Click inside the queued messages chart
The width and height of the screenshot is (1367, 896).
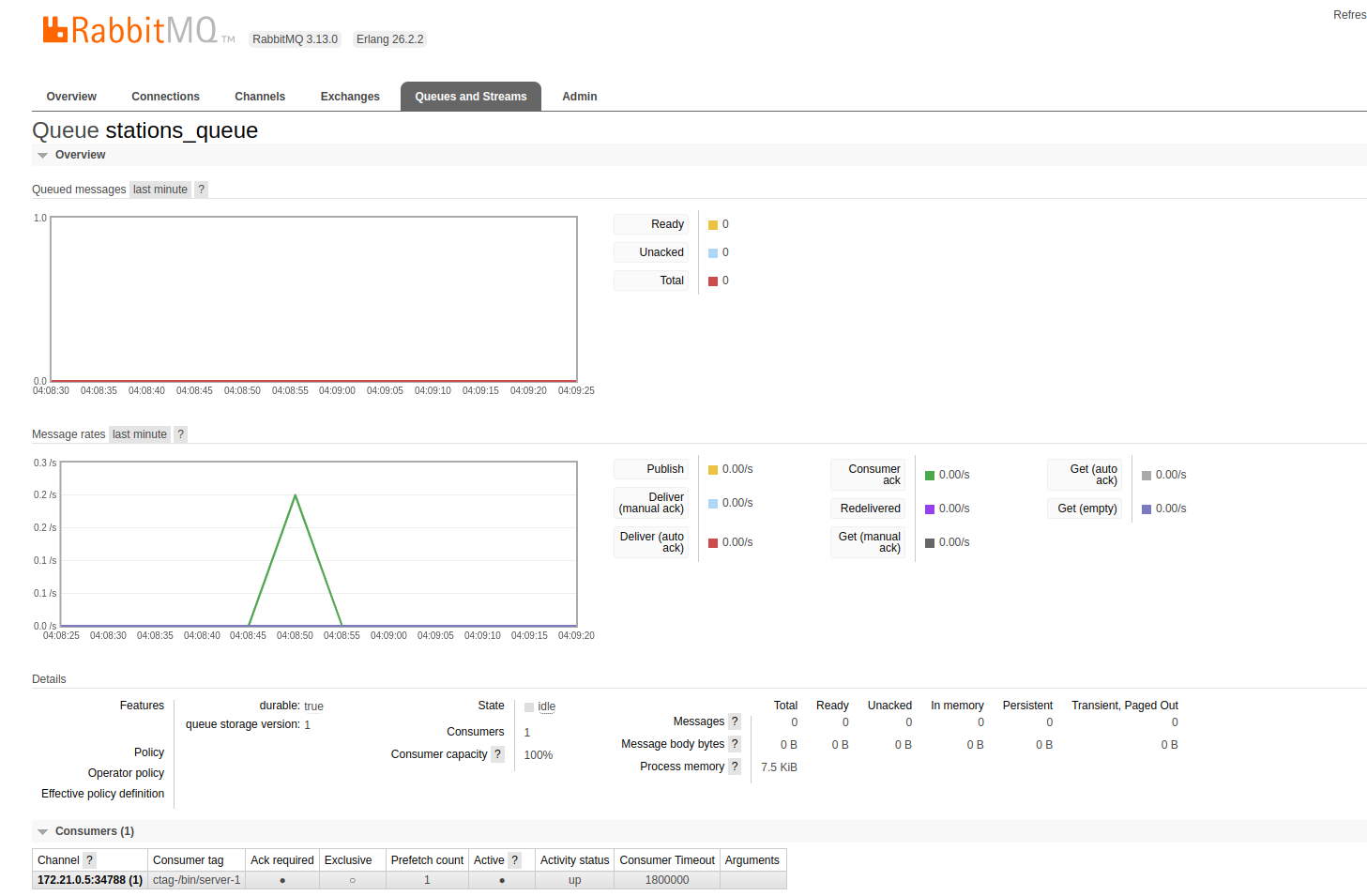click(313, 299)
